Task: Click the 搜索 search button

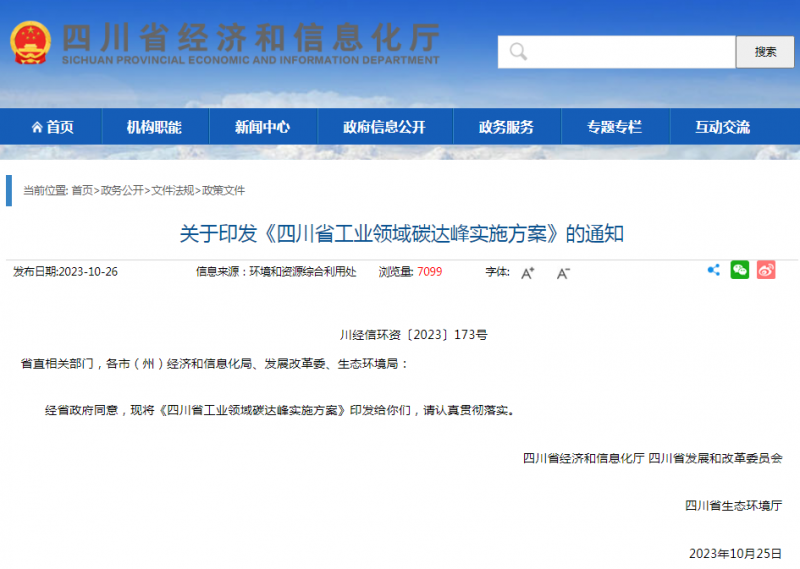Action: [x=765, y=52]
